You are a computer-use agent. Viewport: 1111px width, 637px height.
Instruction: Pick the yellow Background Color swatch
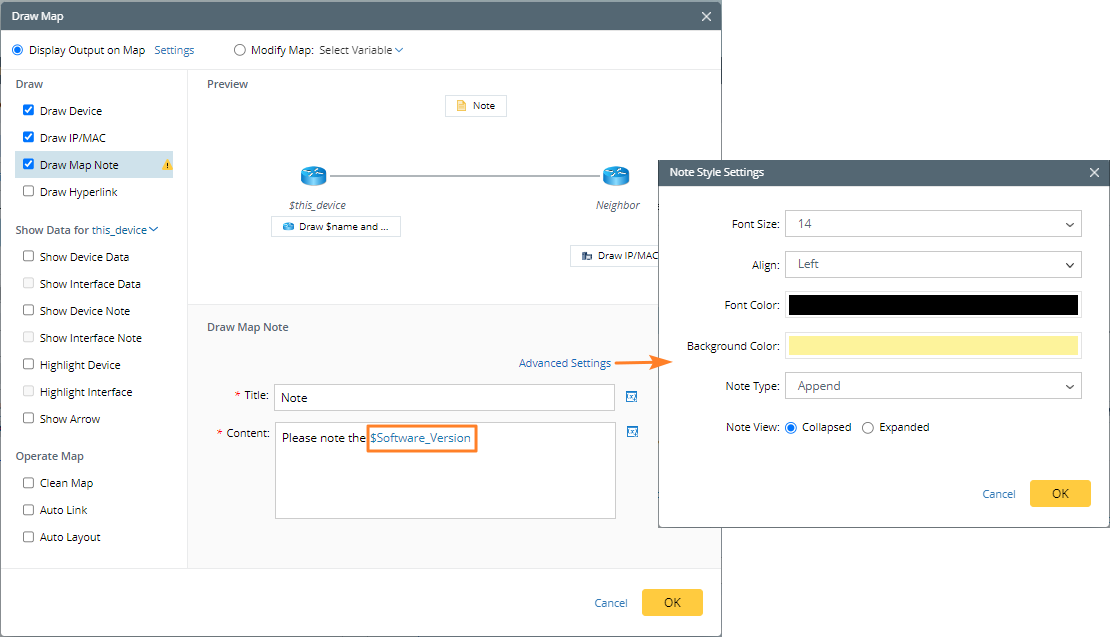click(933, 346)
